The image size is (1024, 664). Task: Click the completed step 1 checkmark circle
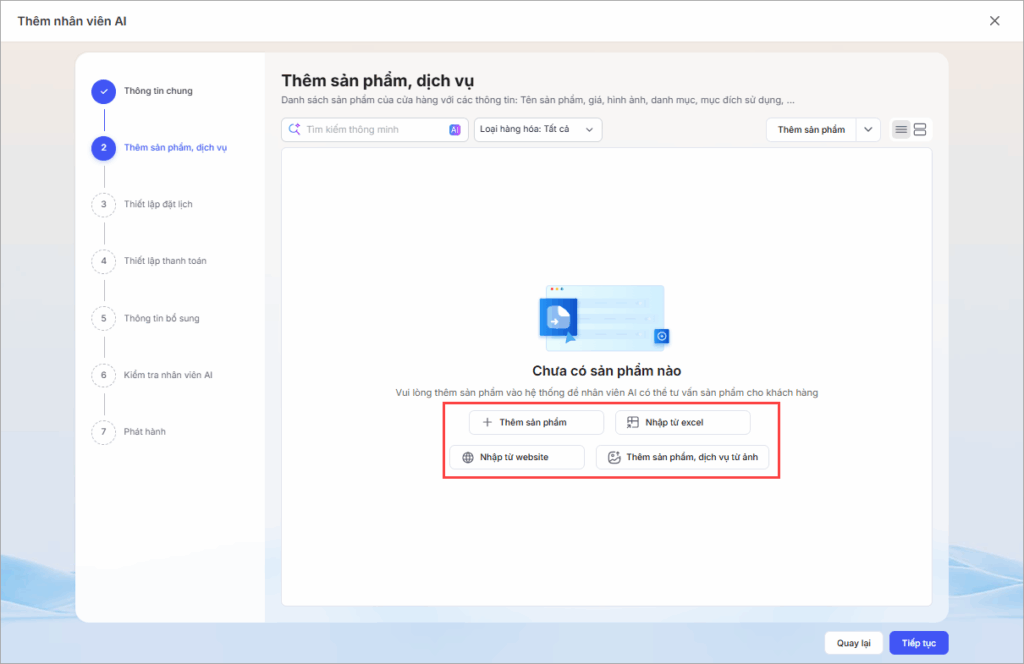[103, 91]
